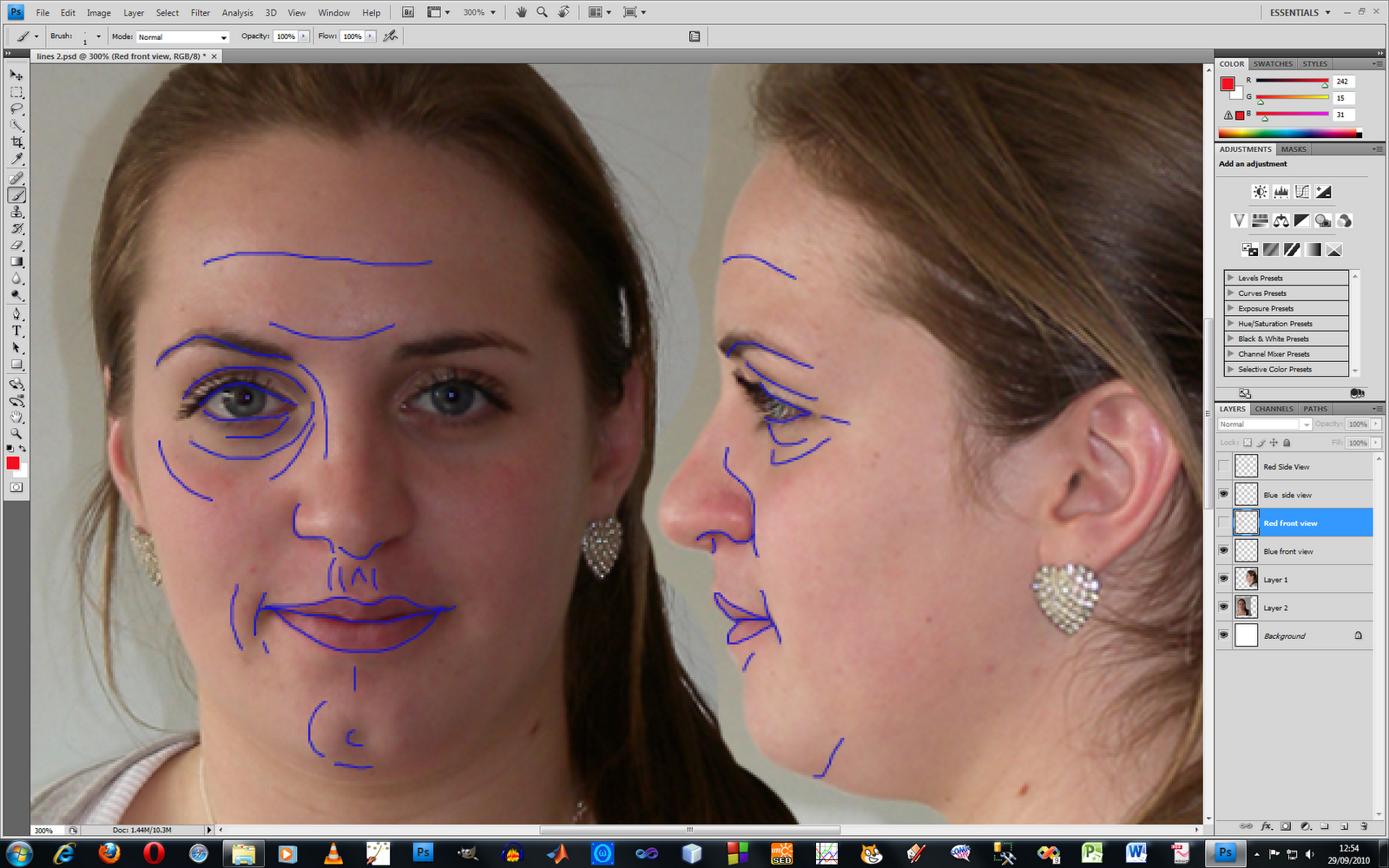Viewport: 1389px width, 868px height.
Task: Show the Red Side View layer
Action: (1223, 466)
